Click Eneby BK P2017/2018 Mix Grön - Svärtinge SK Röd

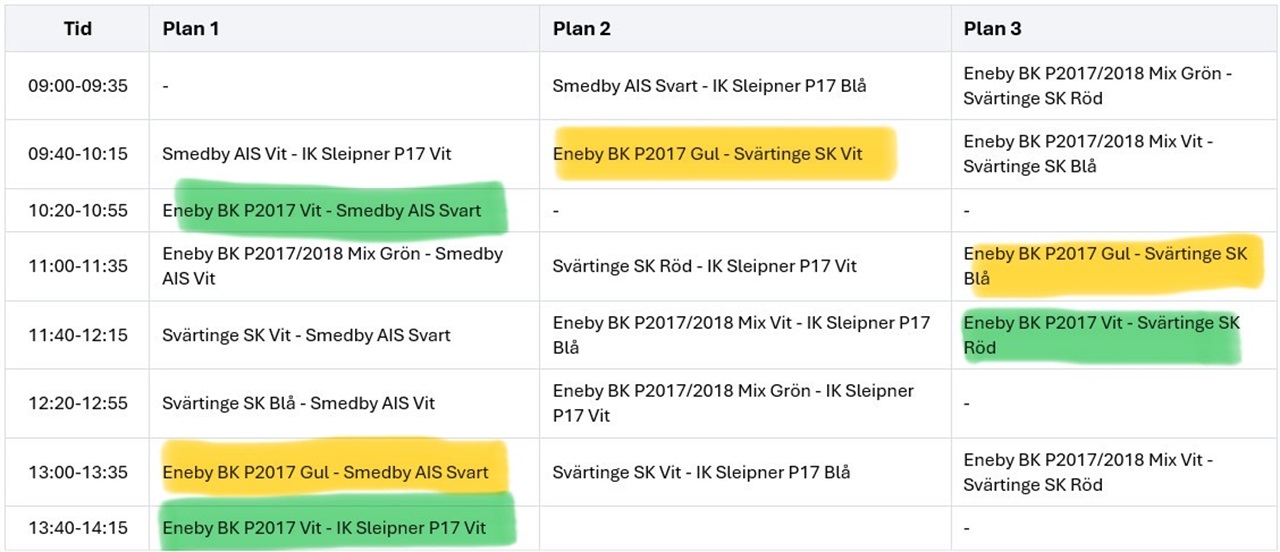pos(1099,86)
